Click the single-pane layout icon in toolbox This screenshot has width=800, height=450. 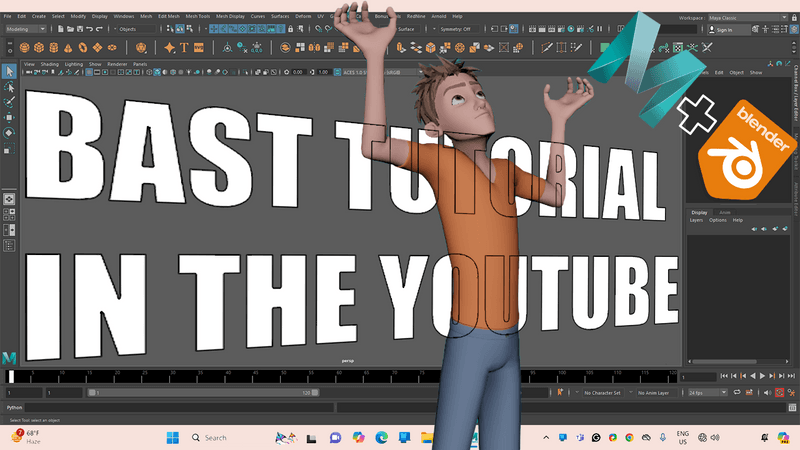coord(9,199)
